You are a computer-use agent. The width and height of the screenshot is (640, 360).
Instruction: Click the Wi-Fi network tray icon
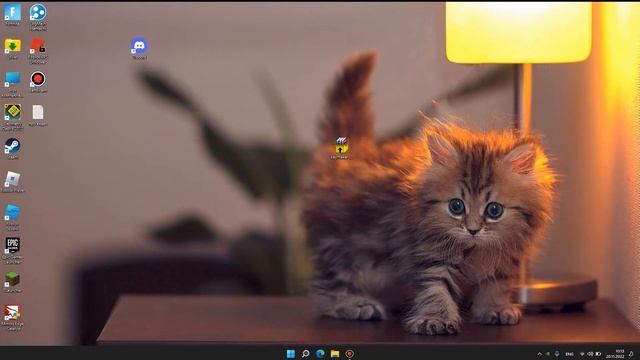(x=582, y=354)
